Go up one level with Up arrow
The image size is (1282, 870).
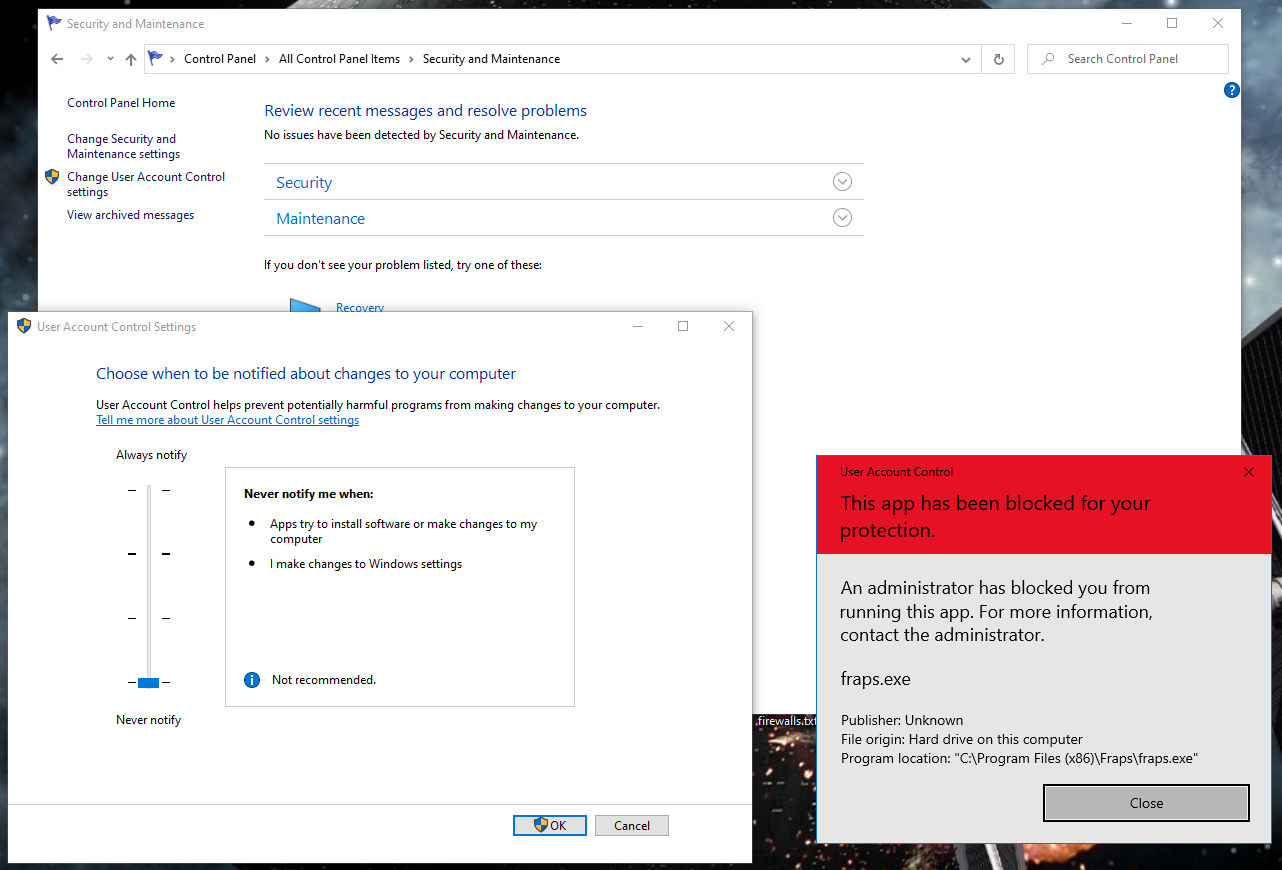click(x=131, y=59)
